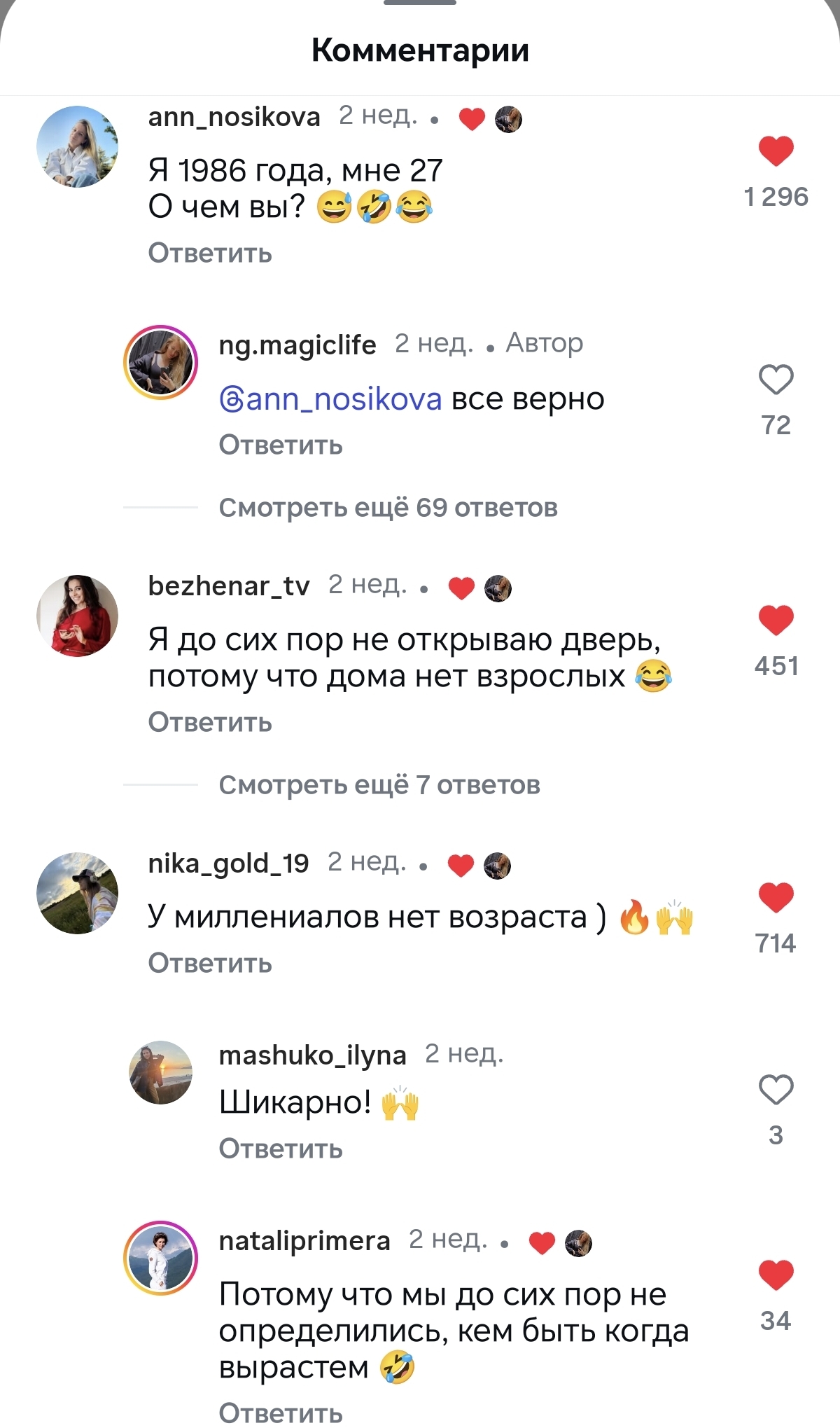Expand 'Смотреть ещё 69 ответов' replies
This screenshot has height=1428, width=840.
coord(388,508)
